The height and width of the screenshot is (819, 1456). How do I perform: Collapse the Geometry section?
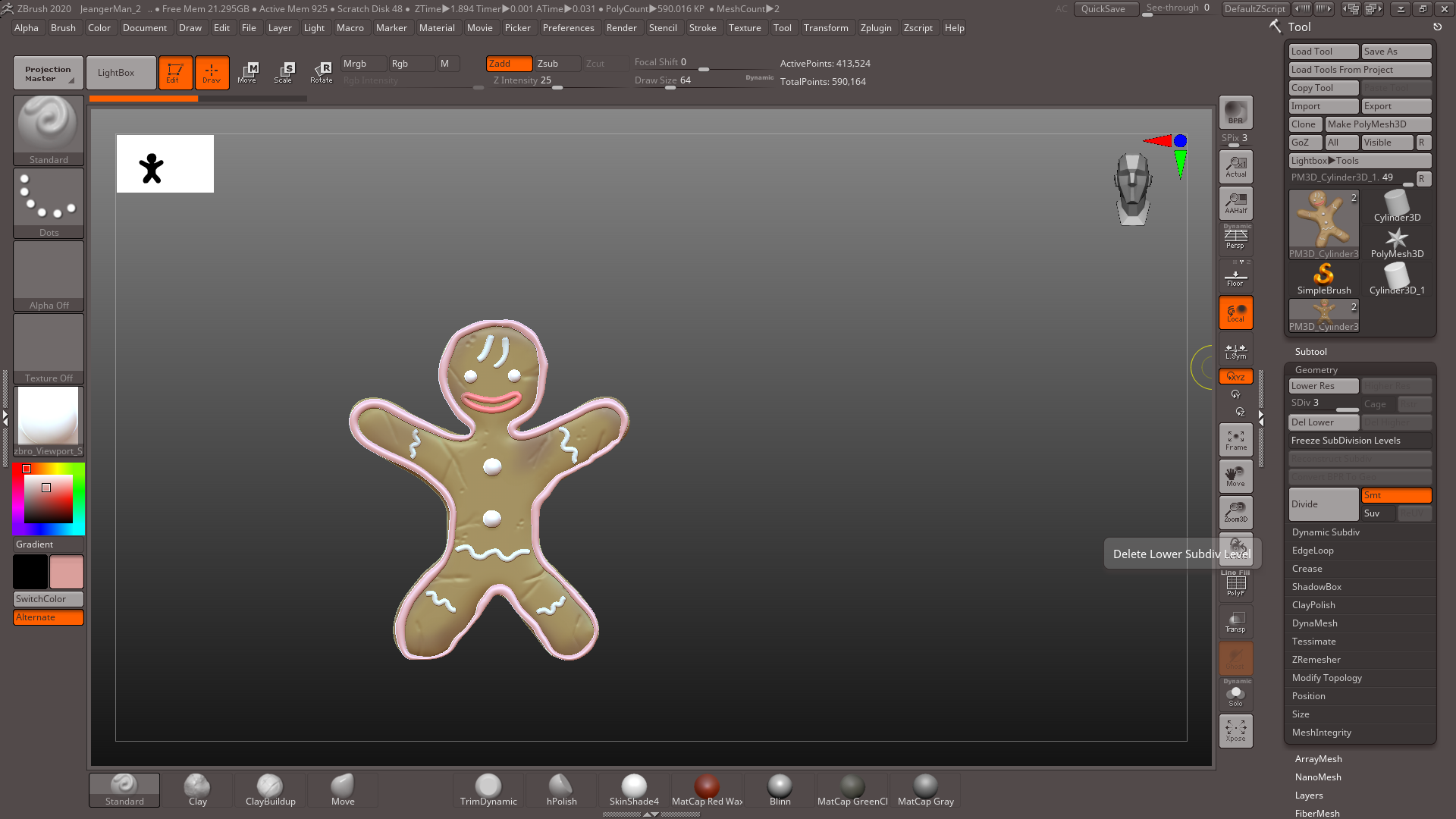point(1316,370)
